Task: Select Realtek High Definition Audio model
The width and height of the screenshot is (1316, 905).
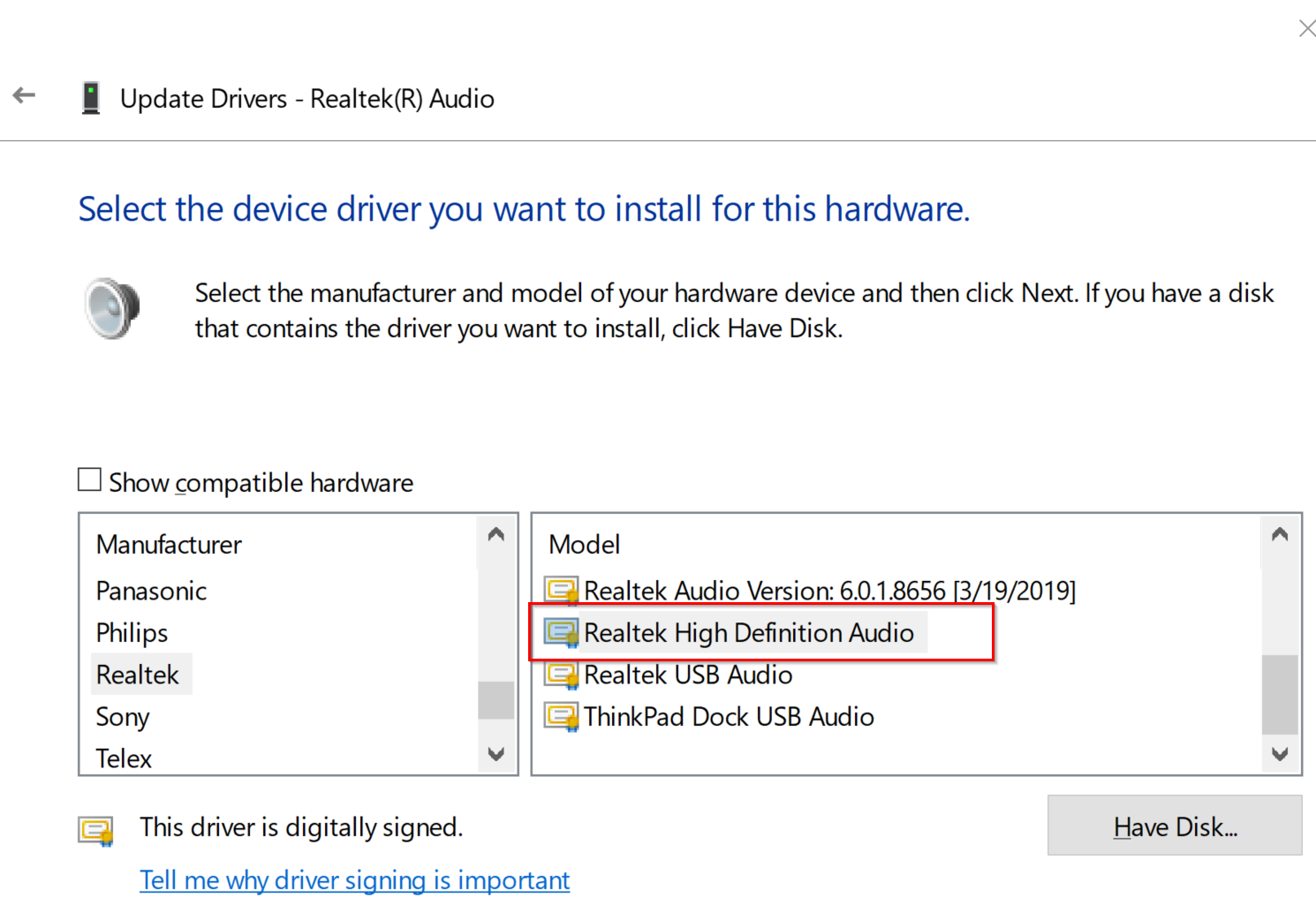Action: (x=749, y=633)
